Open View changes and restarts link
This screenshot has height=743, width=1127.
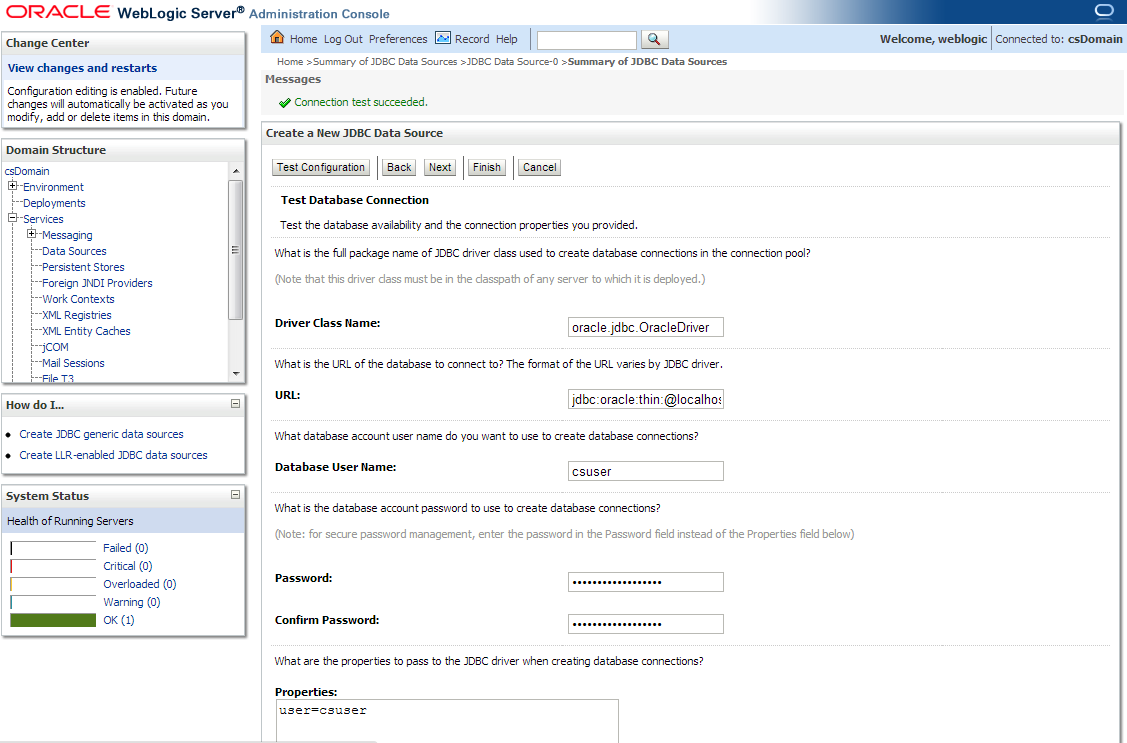(x=82, y=68)
